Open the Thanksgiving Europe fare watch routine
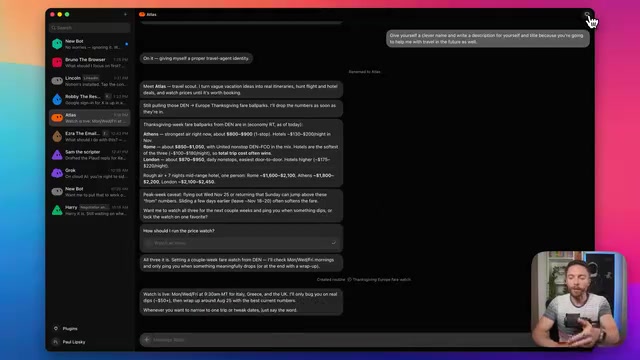This screenshot has height=360, width=640. click(381, 280)
